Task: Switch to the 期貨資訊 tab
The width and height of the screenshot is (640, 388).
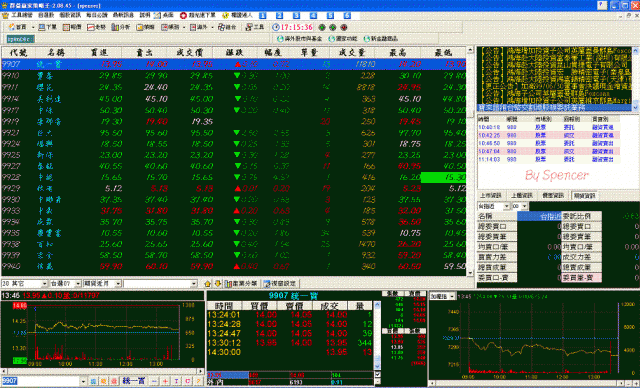Action: coord(584,196)
